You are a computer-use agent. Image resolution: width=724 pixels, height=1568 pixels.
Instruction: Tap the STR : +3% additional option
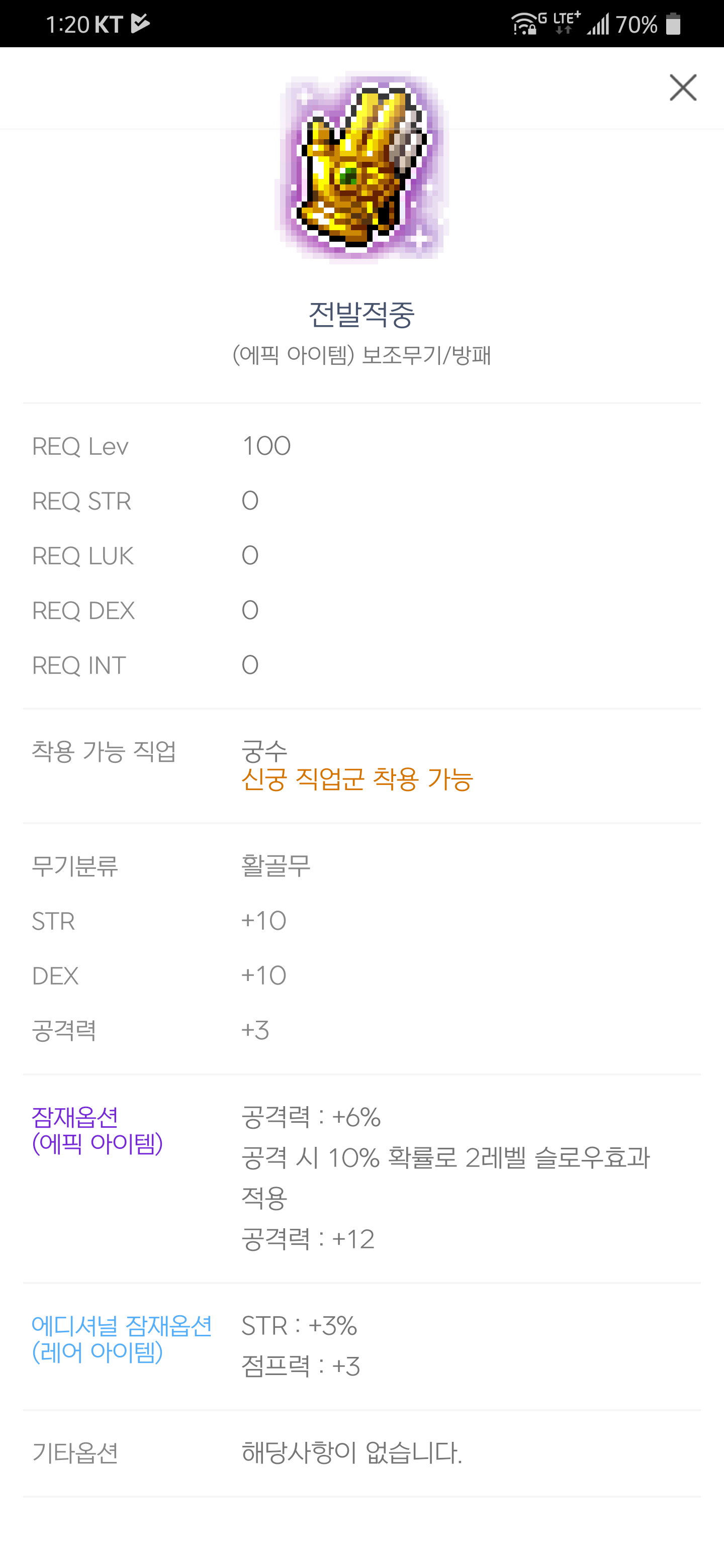click(x=299, y=1326)
